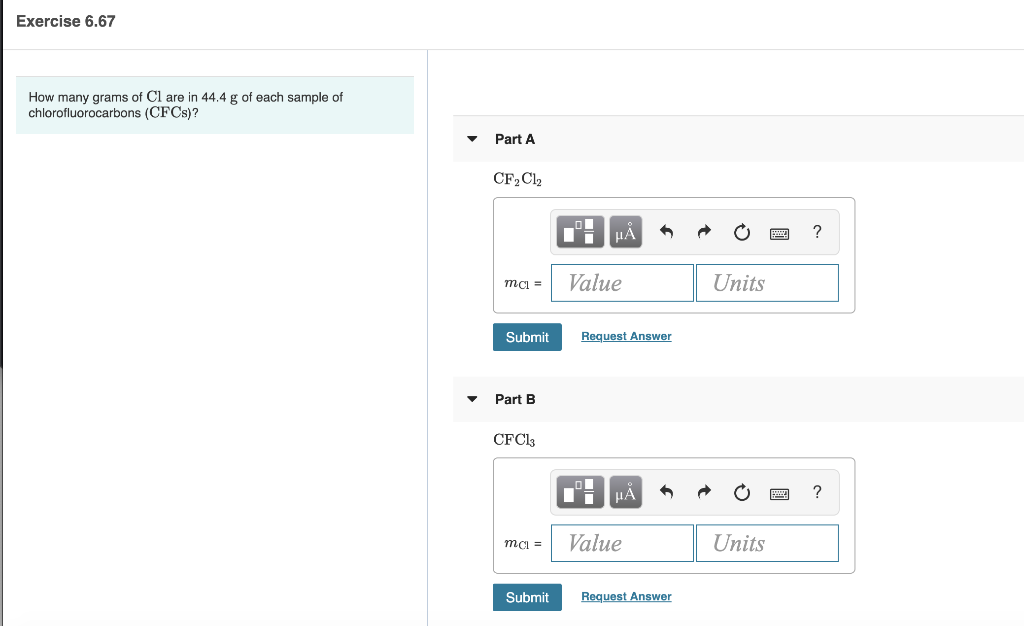Show keyboard shortcuts icon in Part A

pos(779,233)
